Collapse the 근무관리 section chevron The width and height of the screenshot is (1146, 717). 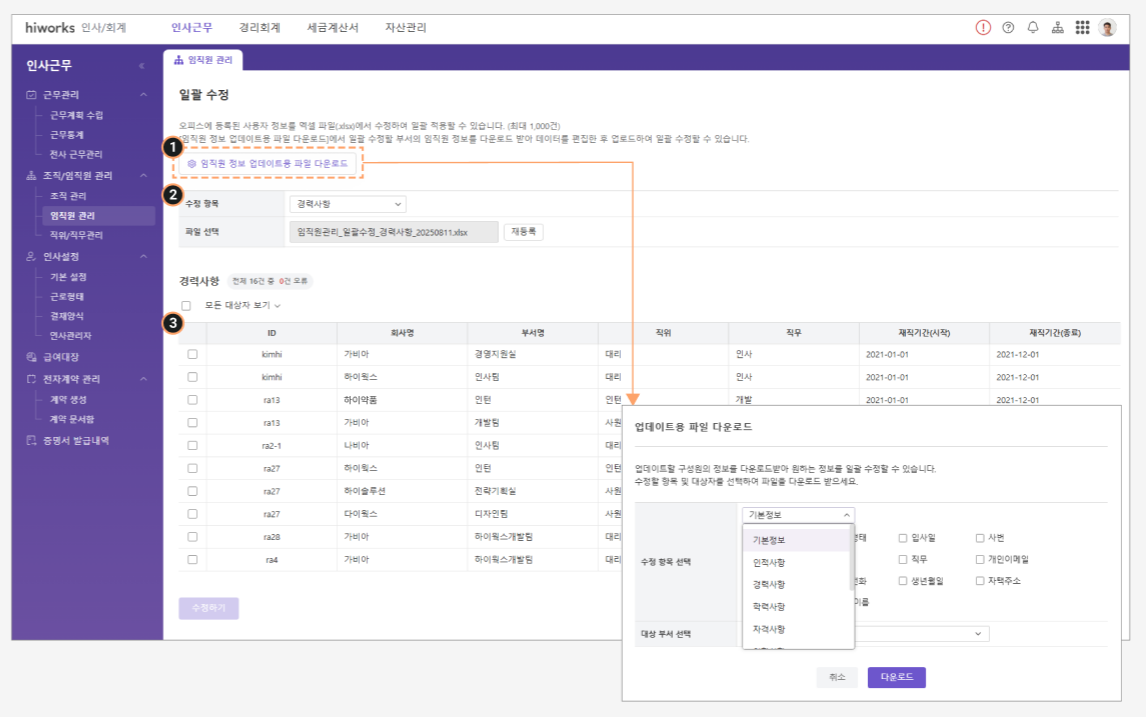[x=143, y=95]
